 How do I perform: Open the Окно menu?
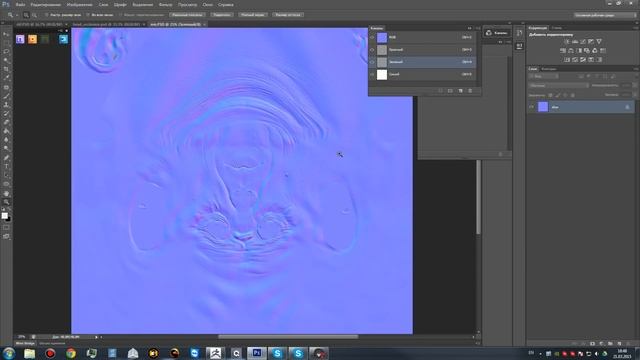click(208, 4)
